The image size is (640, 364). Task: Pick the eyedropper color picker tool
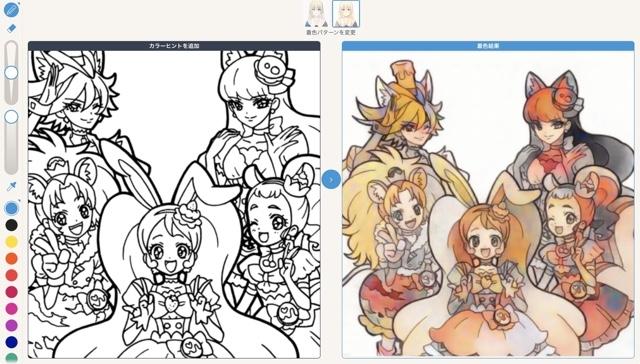[x=11, y=186]
